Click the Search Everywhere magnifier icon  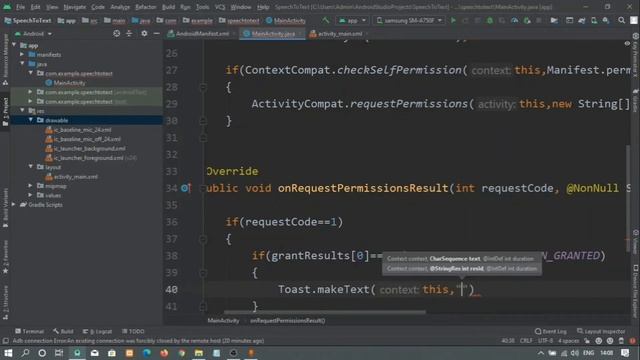click(621, 20)
